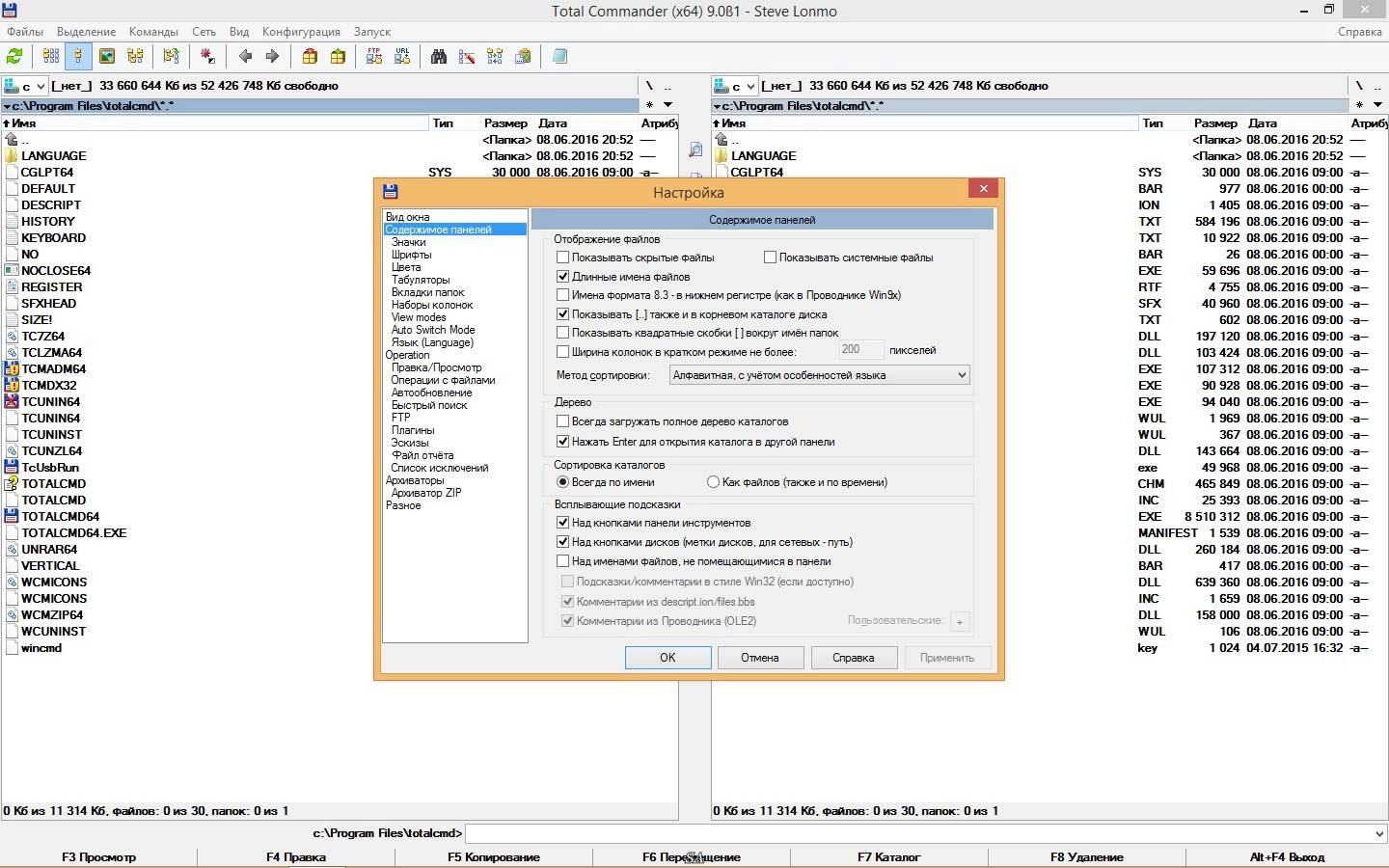Click the unpack files open box icon
The image size is (1389, 868).
tap(338, 57)
